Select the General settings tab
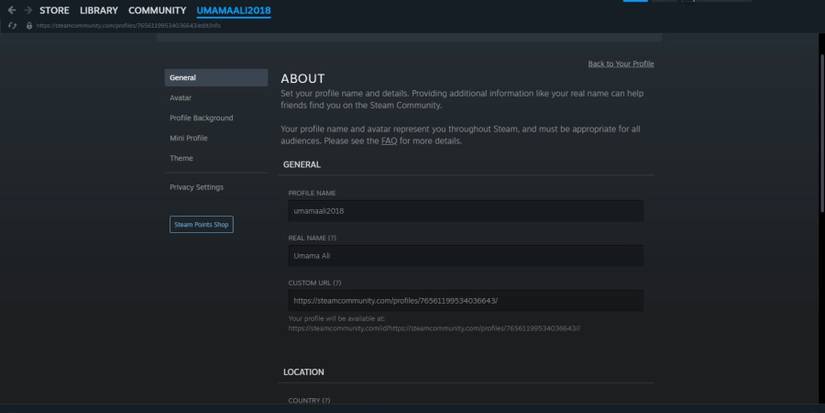This screenshot has width=825, height=413. [x=216, y=77]
